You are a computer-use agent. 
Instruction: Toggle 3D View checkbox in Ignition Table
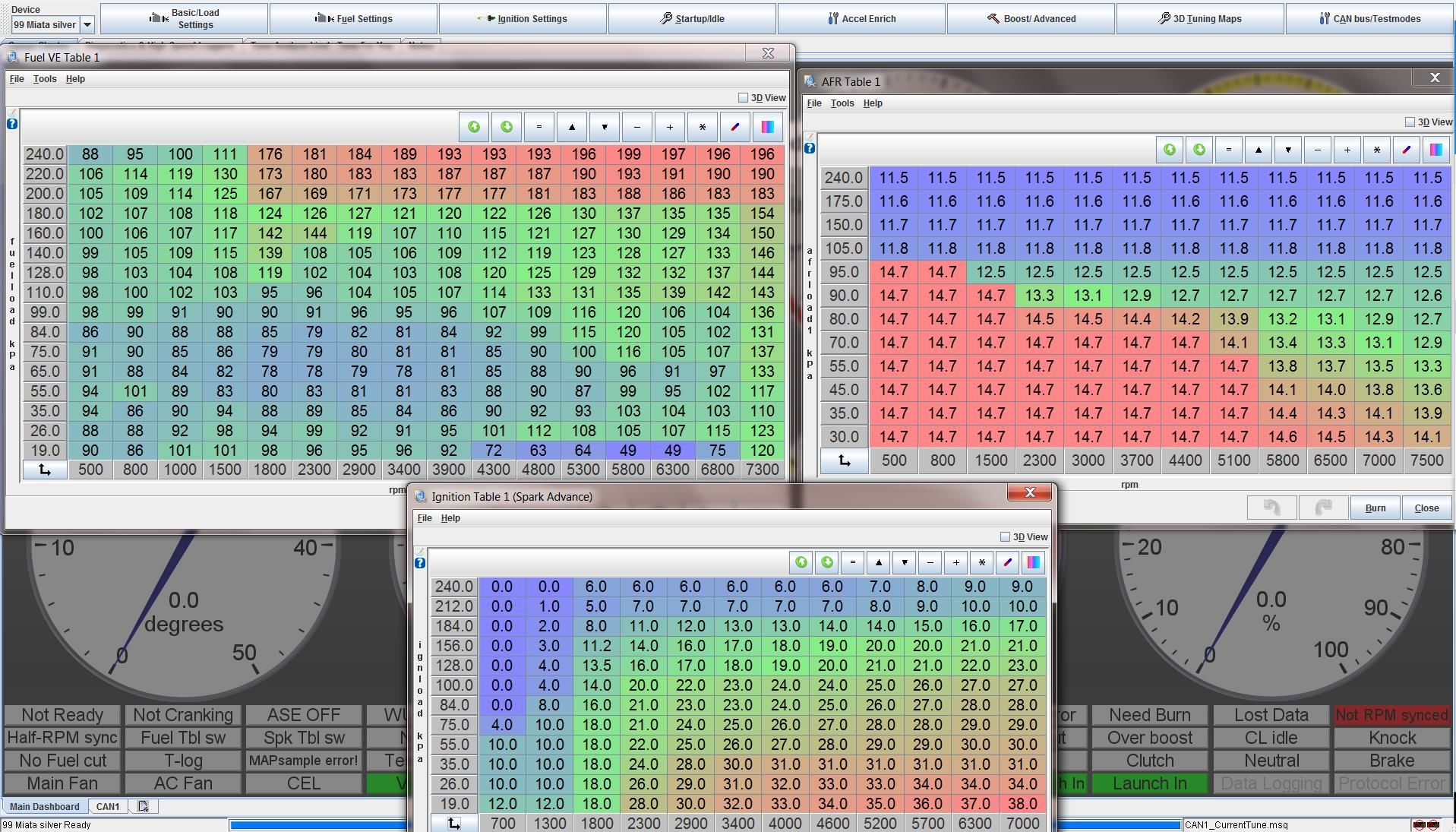coord(1005,537)
